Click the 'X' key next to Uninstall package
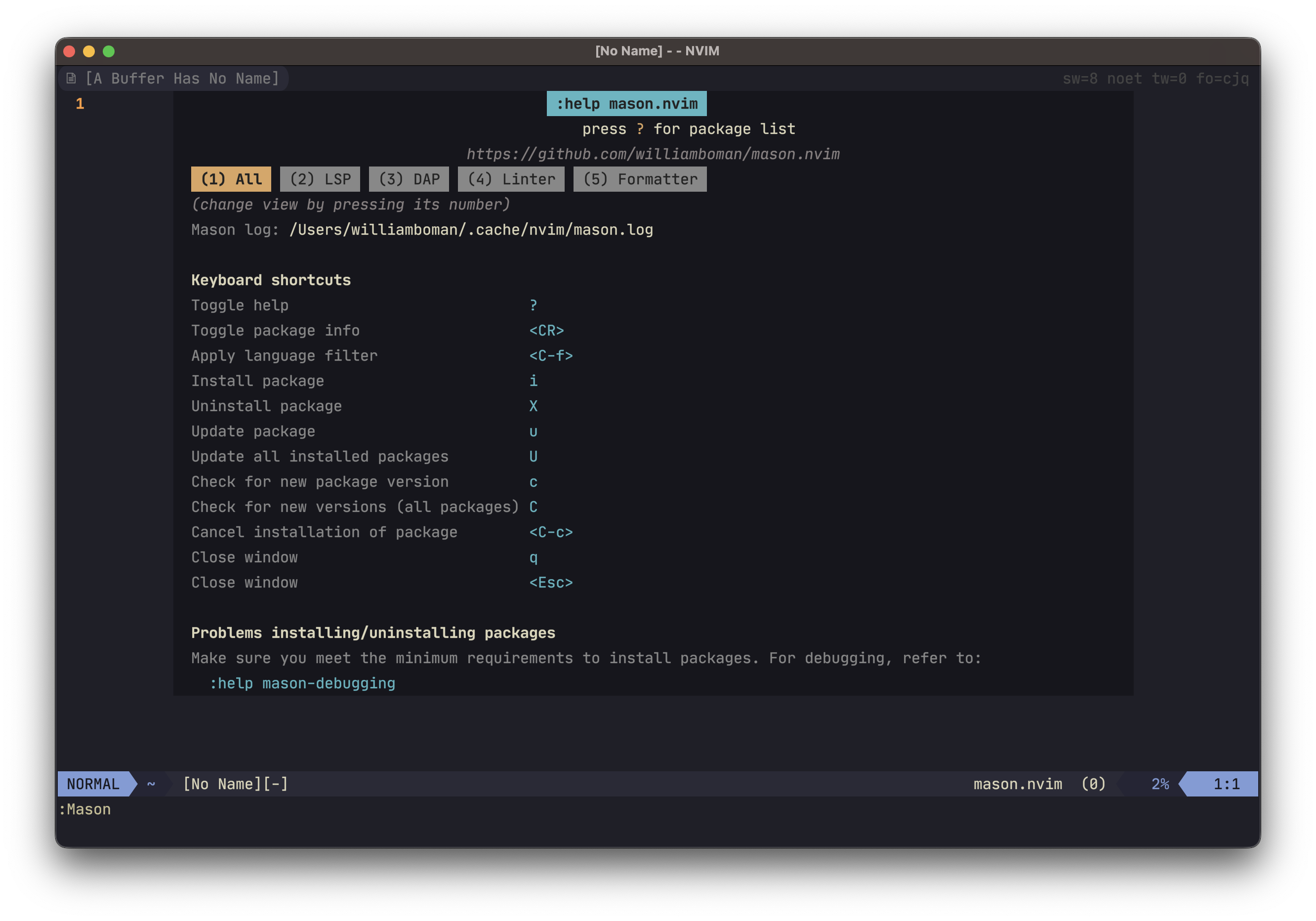 pyautogui.click(x=534, y=406)
